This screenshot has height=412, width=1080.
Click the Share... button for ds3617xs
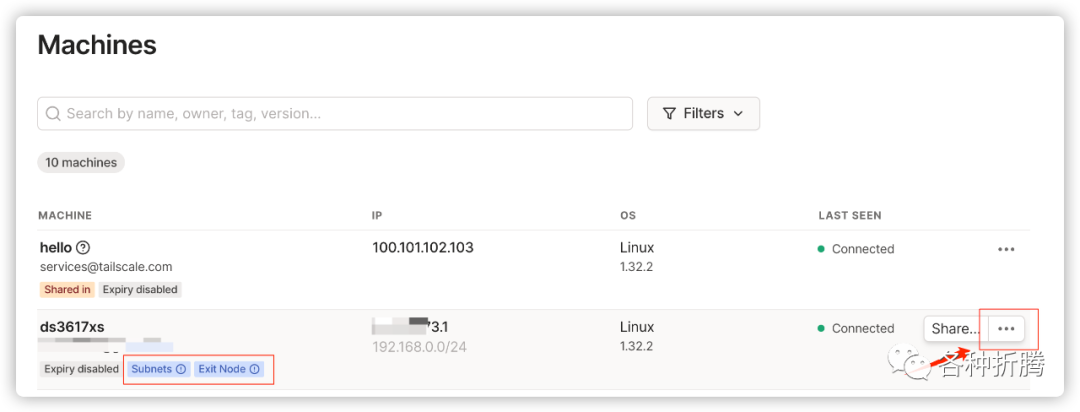click(955, 328)
